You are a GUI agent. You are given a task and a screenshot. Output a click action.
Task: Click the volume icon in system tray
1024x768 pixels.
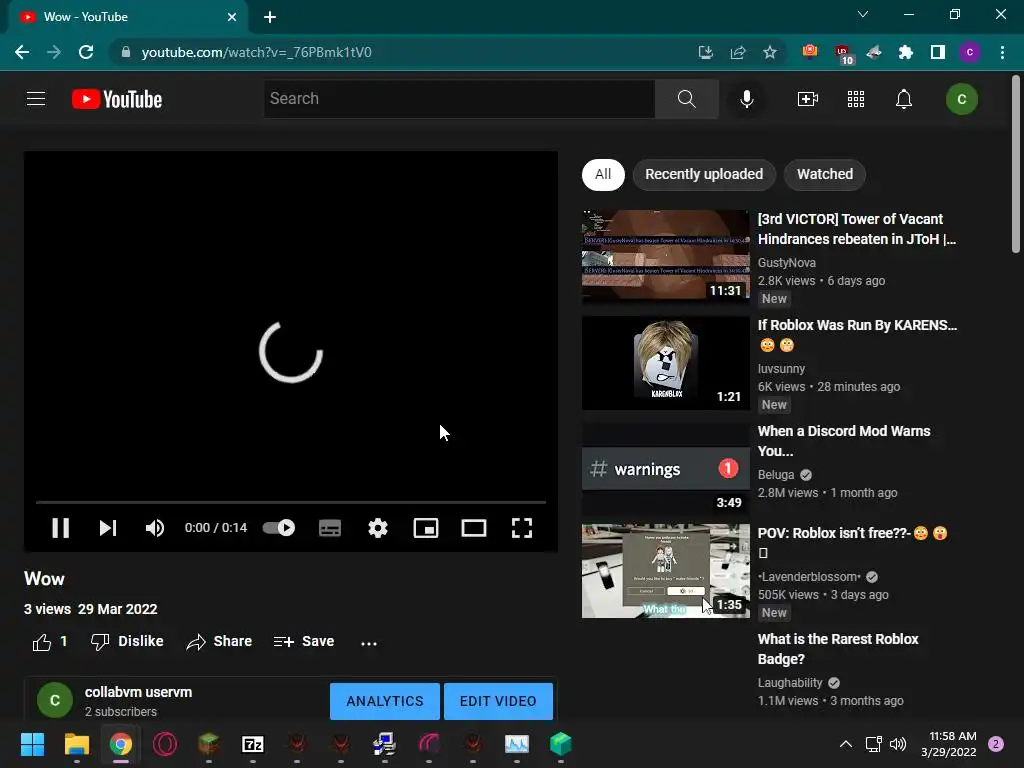(x=898, y=744)
